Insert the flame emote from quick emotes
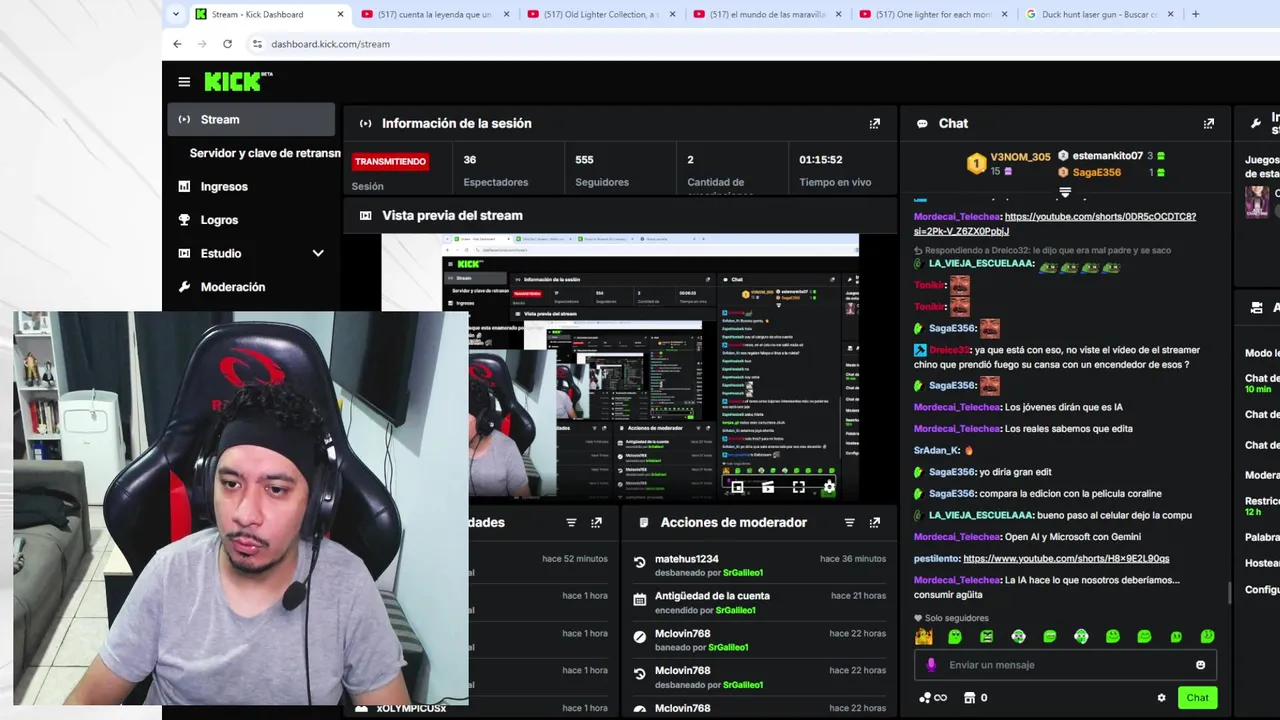Screen dimensions: 1280x720 pos(923,636)
